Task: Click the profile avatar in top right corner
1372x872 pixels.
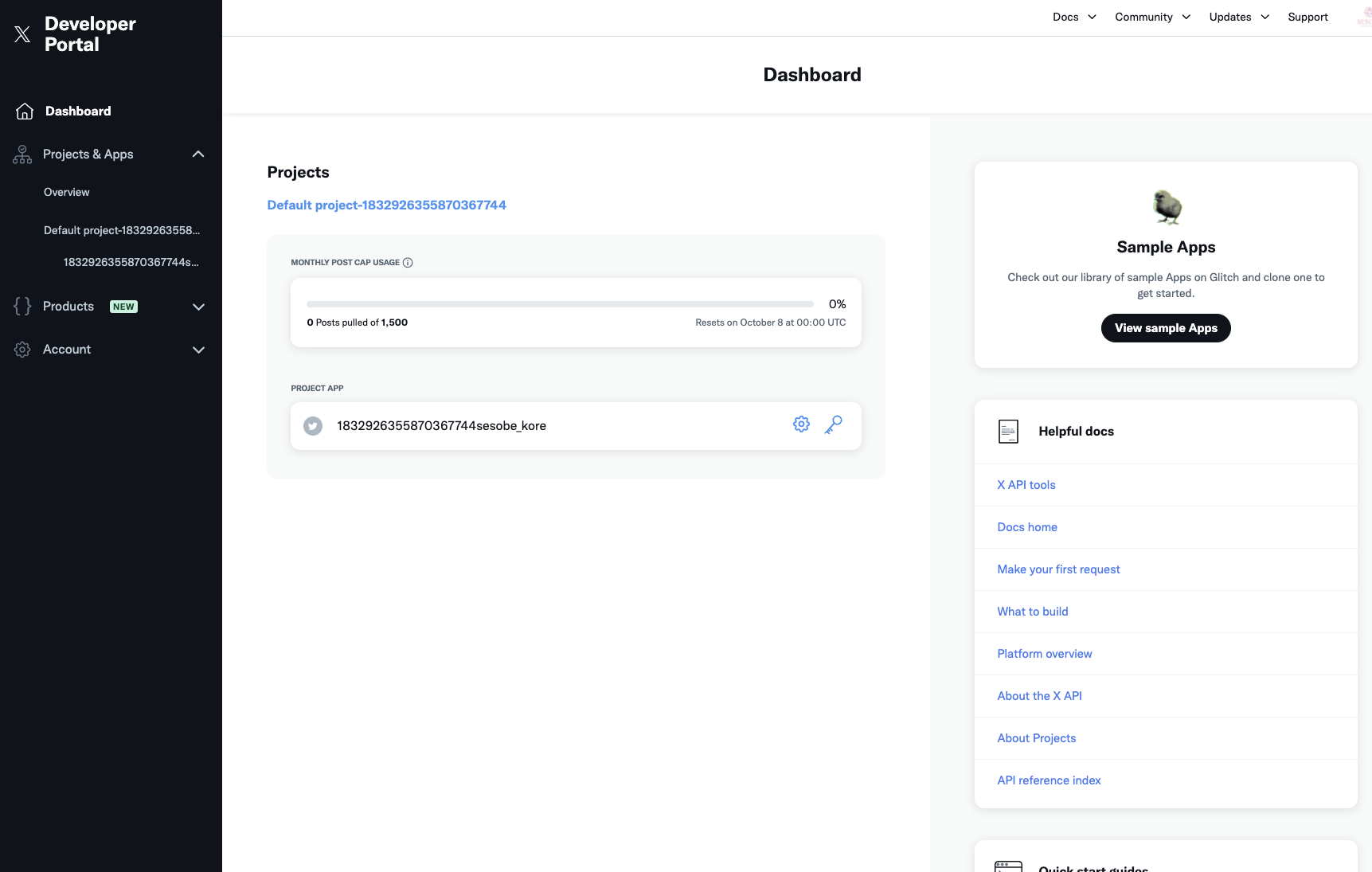Action: coord(1363,17)
